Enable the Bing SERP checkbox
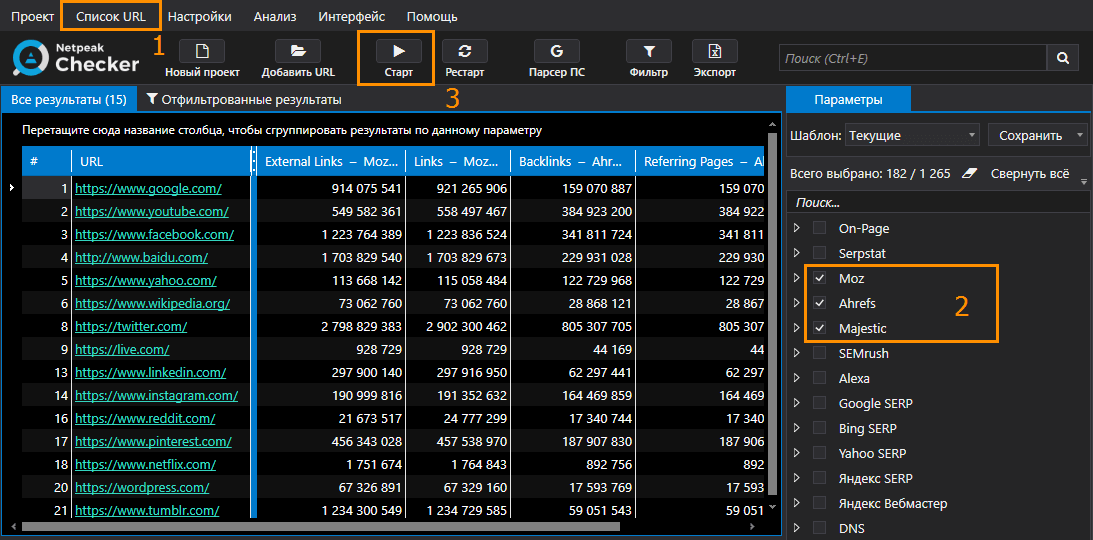This screenshot has height=540, width=1093. (x=820, y=428)
